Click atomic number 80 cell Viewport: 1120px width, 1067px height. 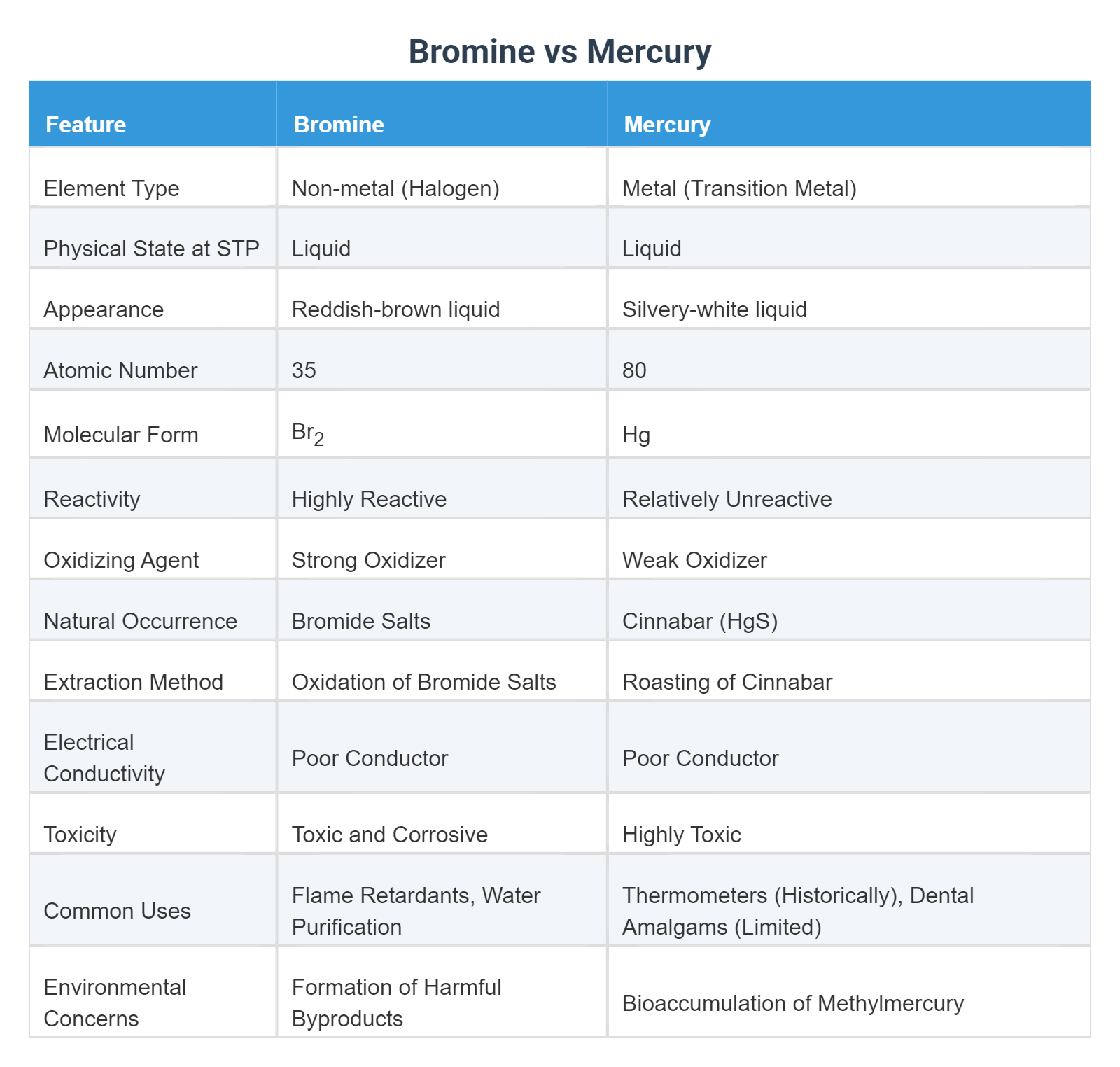point(849,359)
